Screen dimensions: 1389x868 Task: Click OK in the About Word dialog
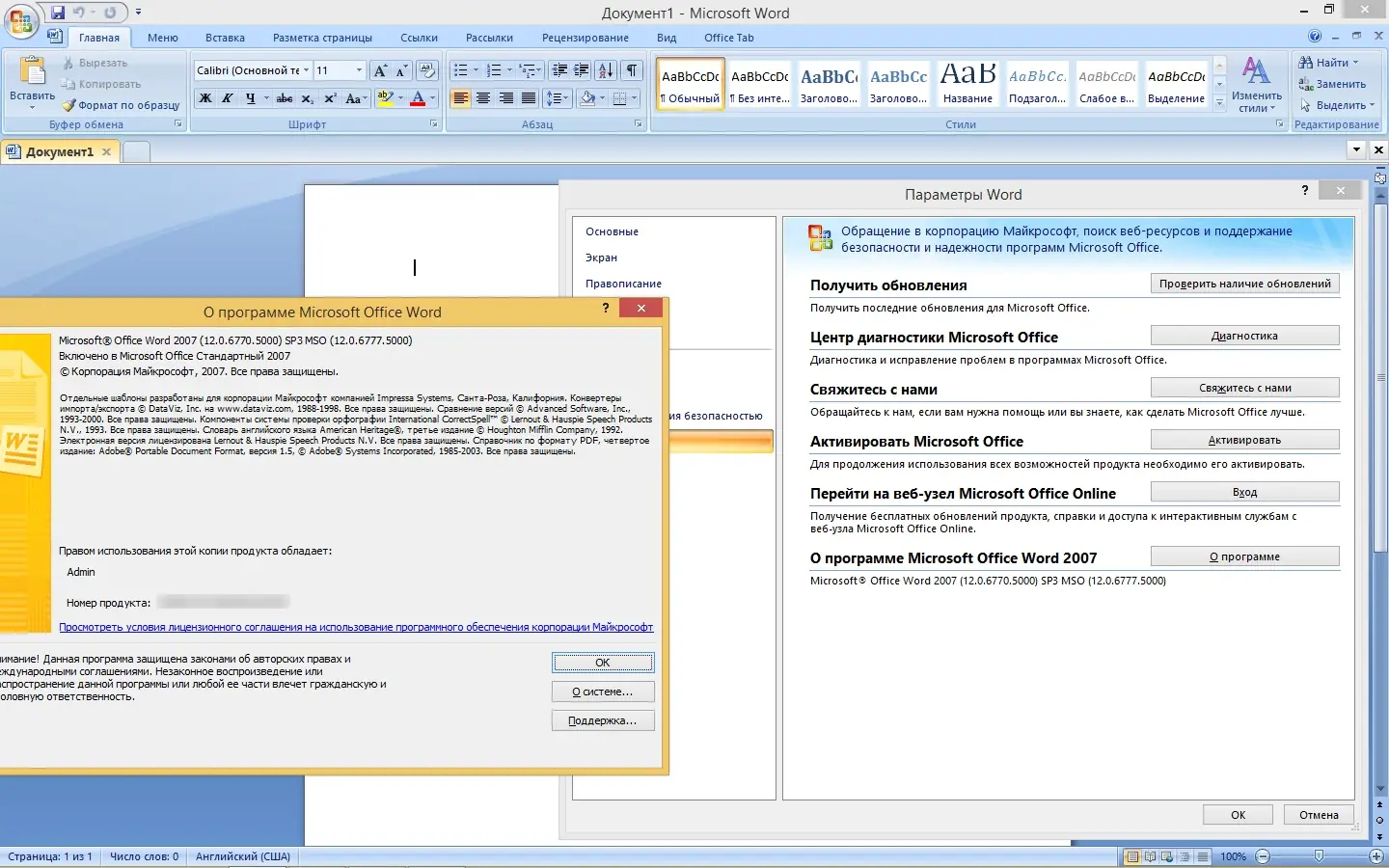pyautogui.click(x=603, y=663)
